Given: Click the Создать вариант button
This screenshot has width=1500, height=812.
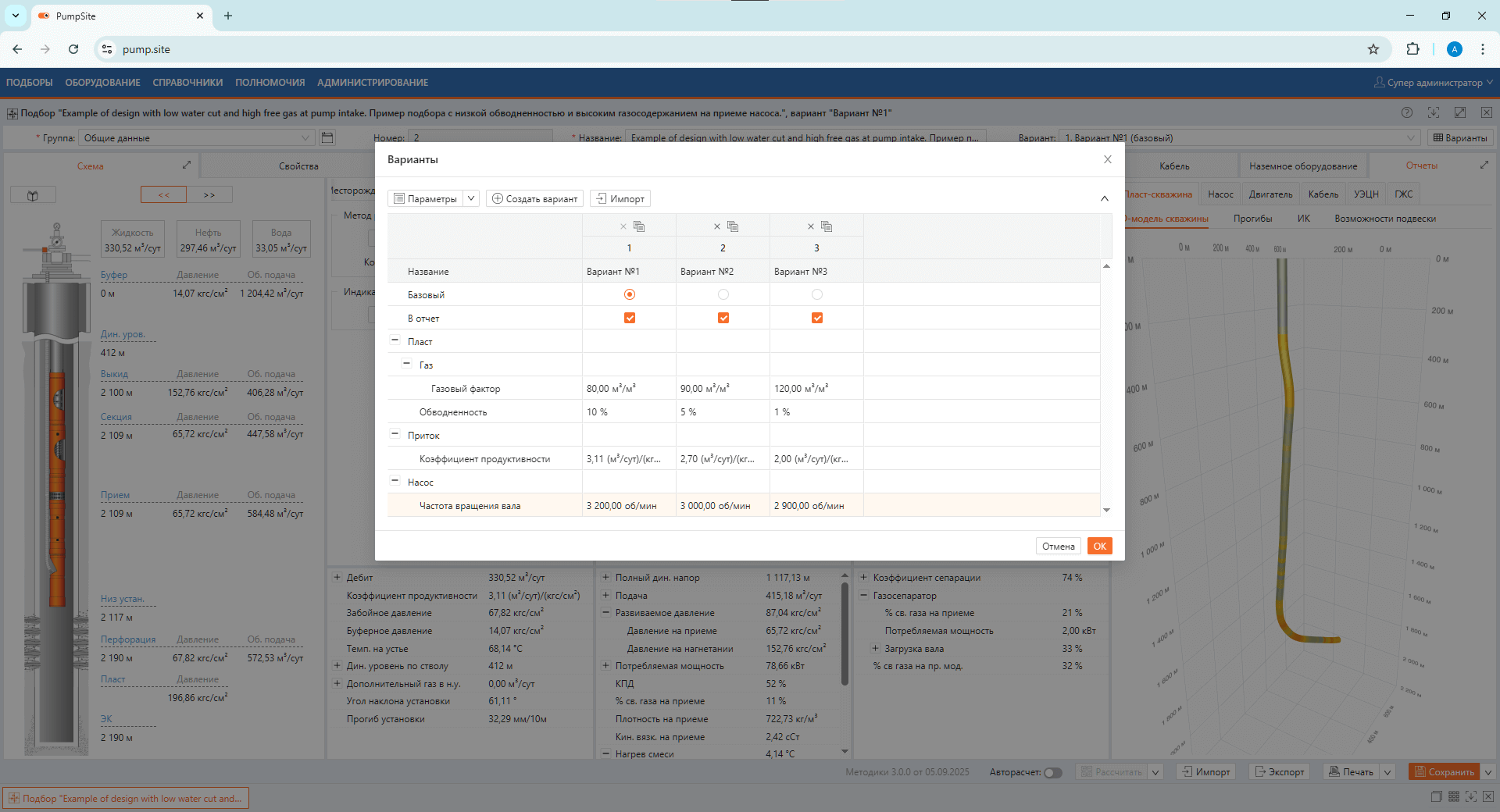Looking at the screenshot, I should [535, 198].
